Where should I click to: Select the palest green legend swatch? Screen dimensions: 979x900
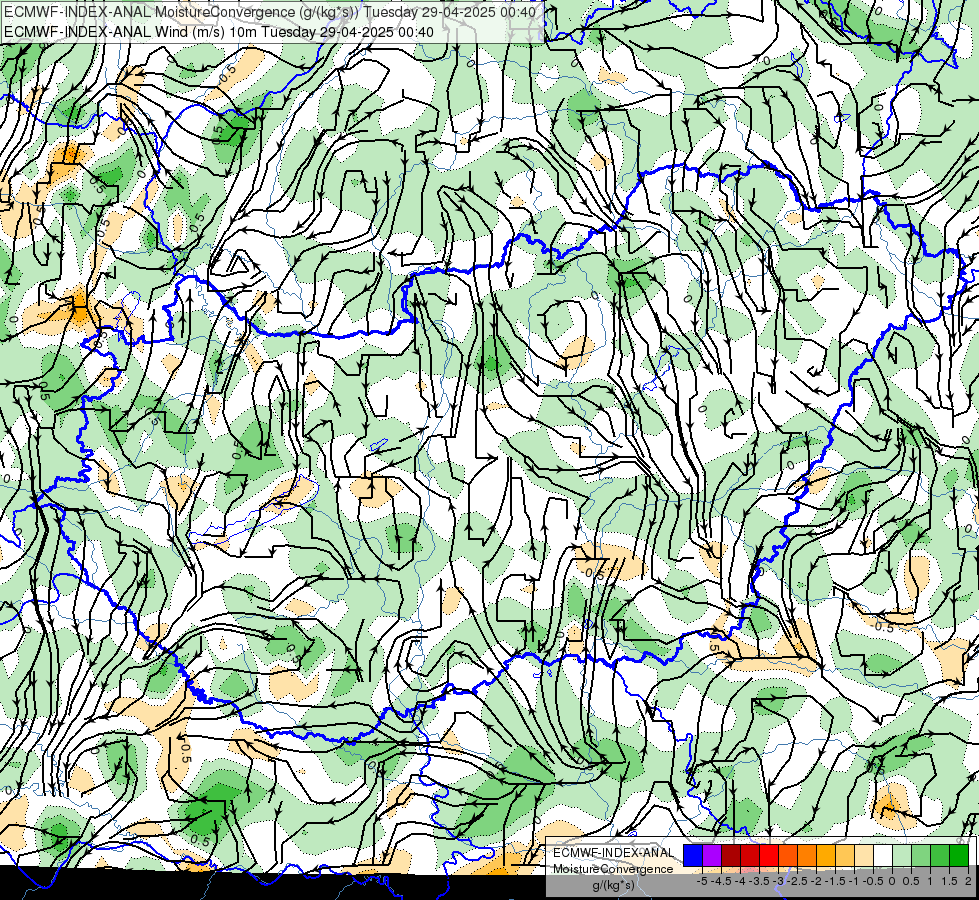pos(902,855)
